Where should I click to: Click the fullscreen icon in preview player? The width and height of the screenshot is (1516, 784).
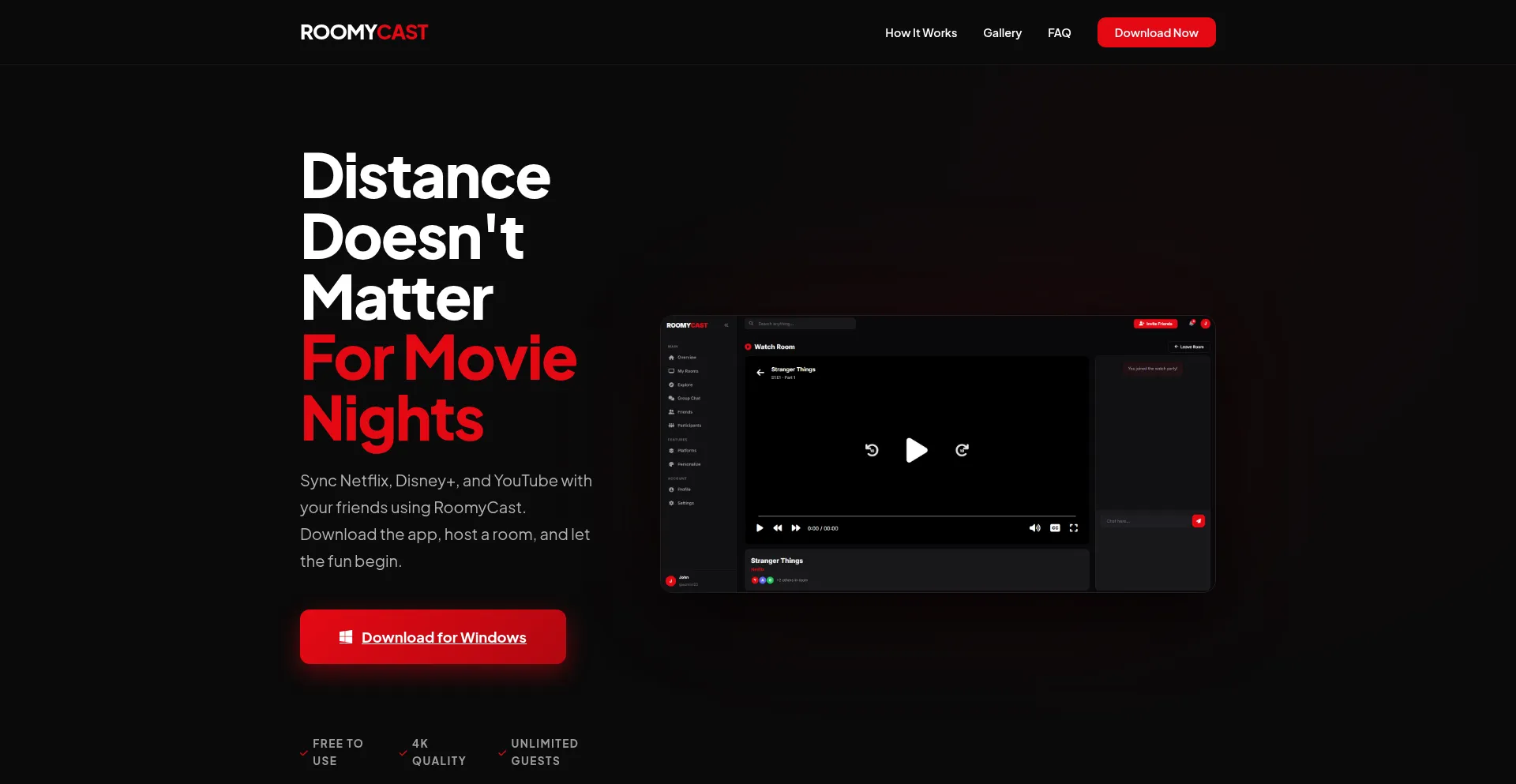(x=1074, y=528)
